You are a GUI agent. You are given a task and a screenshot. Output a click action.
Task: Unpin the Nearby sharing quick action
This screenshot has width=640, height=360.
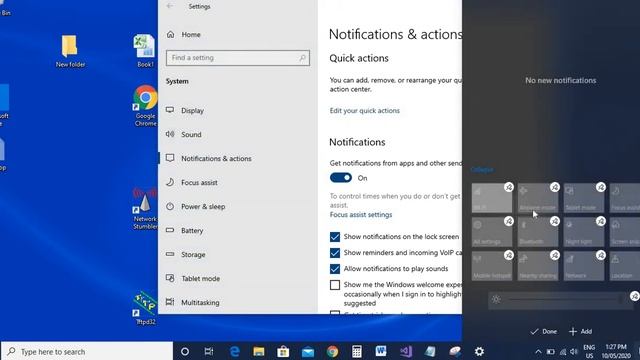click(x=555, y=255)
